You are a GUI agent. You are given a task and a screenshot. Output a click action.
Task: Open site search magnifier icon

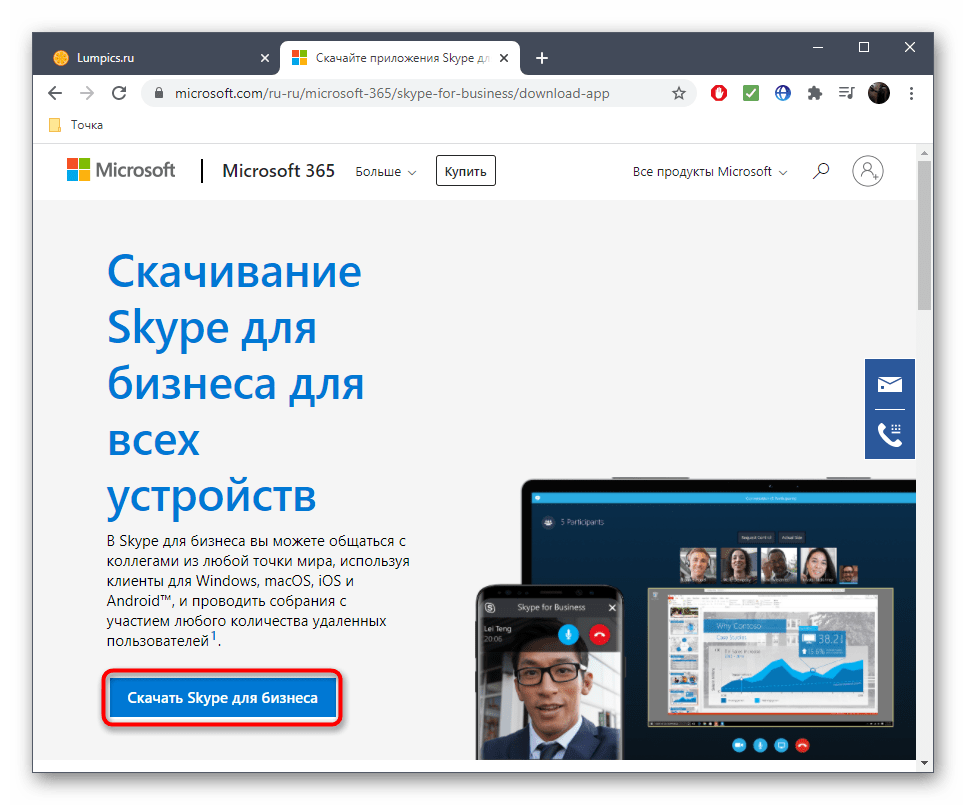821,171
